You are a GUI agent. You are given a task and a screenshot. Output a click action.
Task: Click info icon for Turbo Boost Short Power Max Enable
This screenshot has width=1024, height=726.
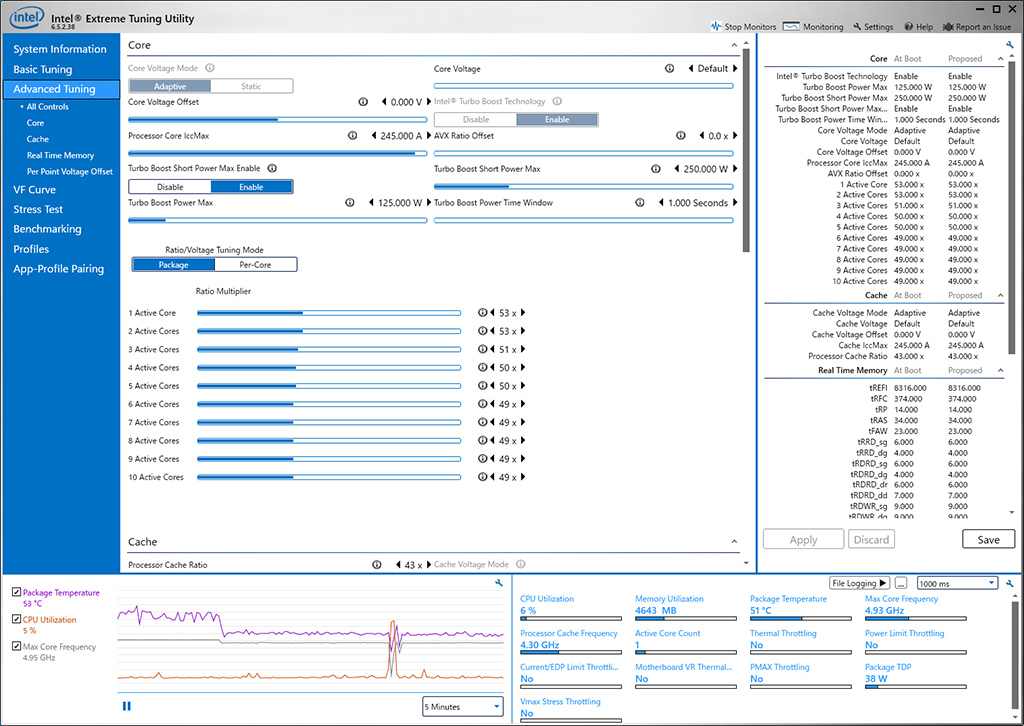pos(272,168)
